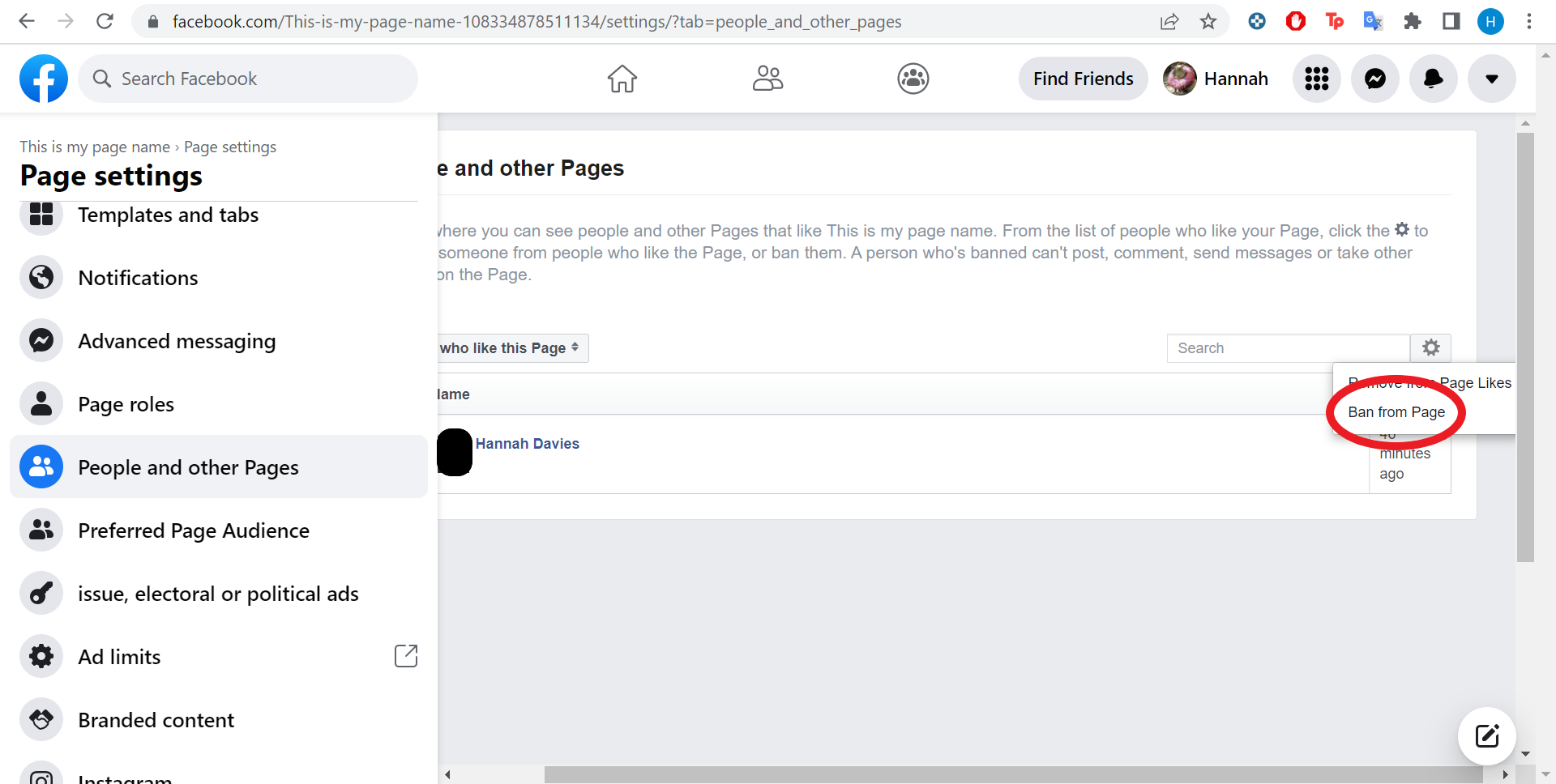This screenshot has width=1556, height=784.
Task: Toggle the browser side panel
Action: pyautogui.click(x=1451, y=21)
